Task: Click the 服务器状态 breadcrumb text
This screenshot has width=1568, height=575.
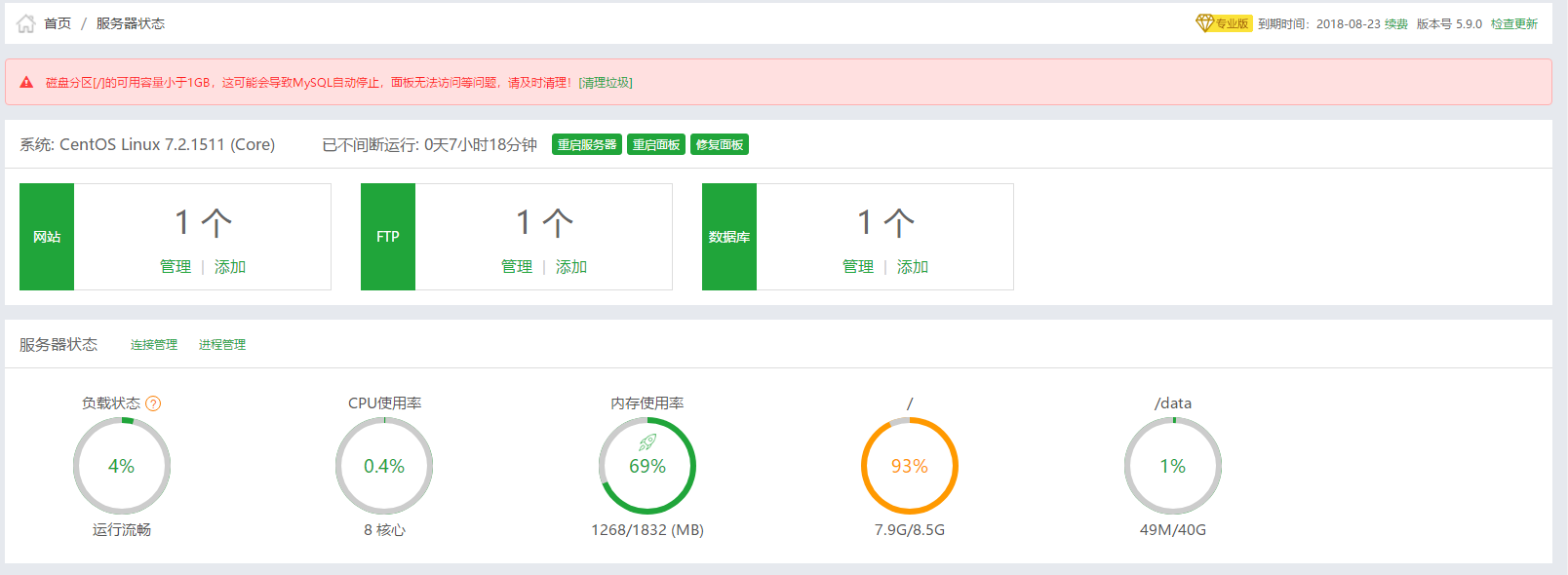Action: click(131, 23)
